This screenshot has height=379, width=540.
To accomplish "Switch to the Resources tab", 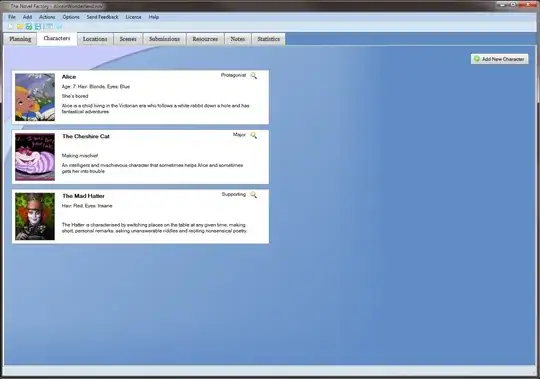I will (x=205, y=39).
